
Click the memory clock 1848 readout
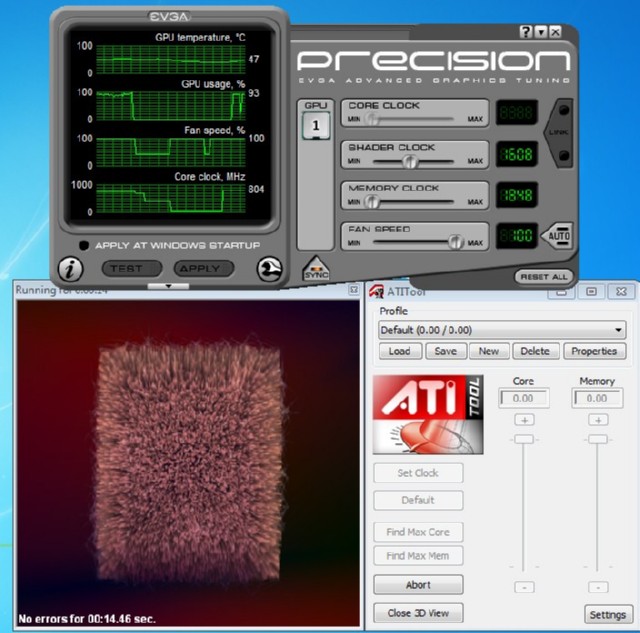(x=517, y=195)
